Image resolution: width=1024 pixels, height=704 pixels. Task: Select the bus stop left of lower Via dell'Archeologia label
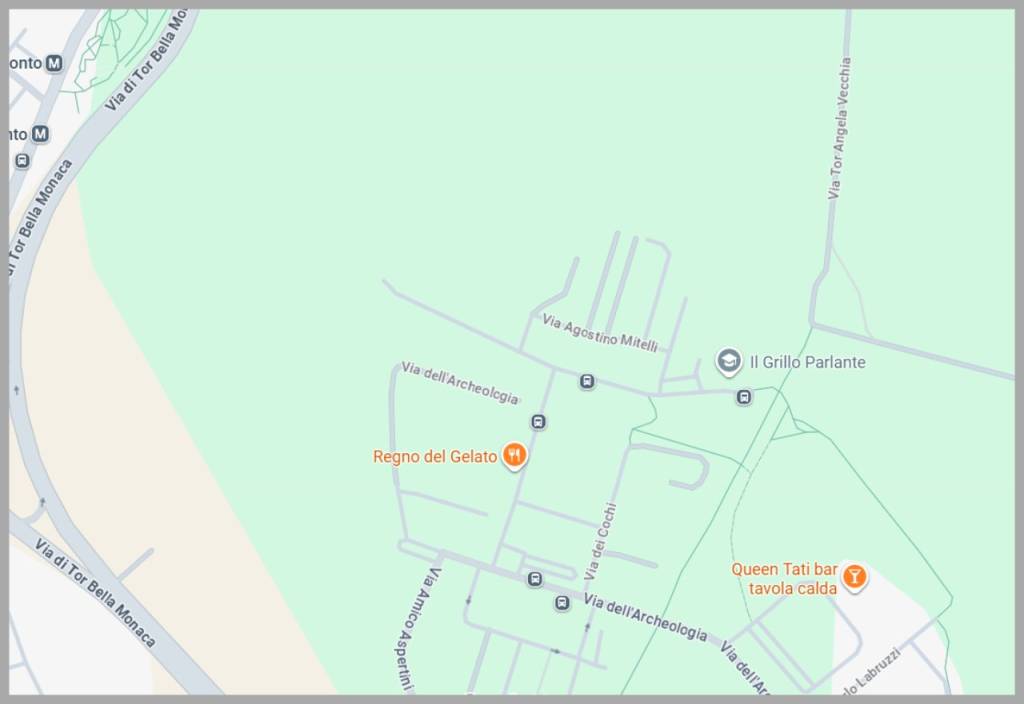click(562, 603)
